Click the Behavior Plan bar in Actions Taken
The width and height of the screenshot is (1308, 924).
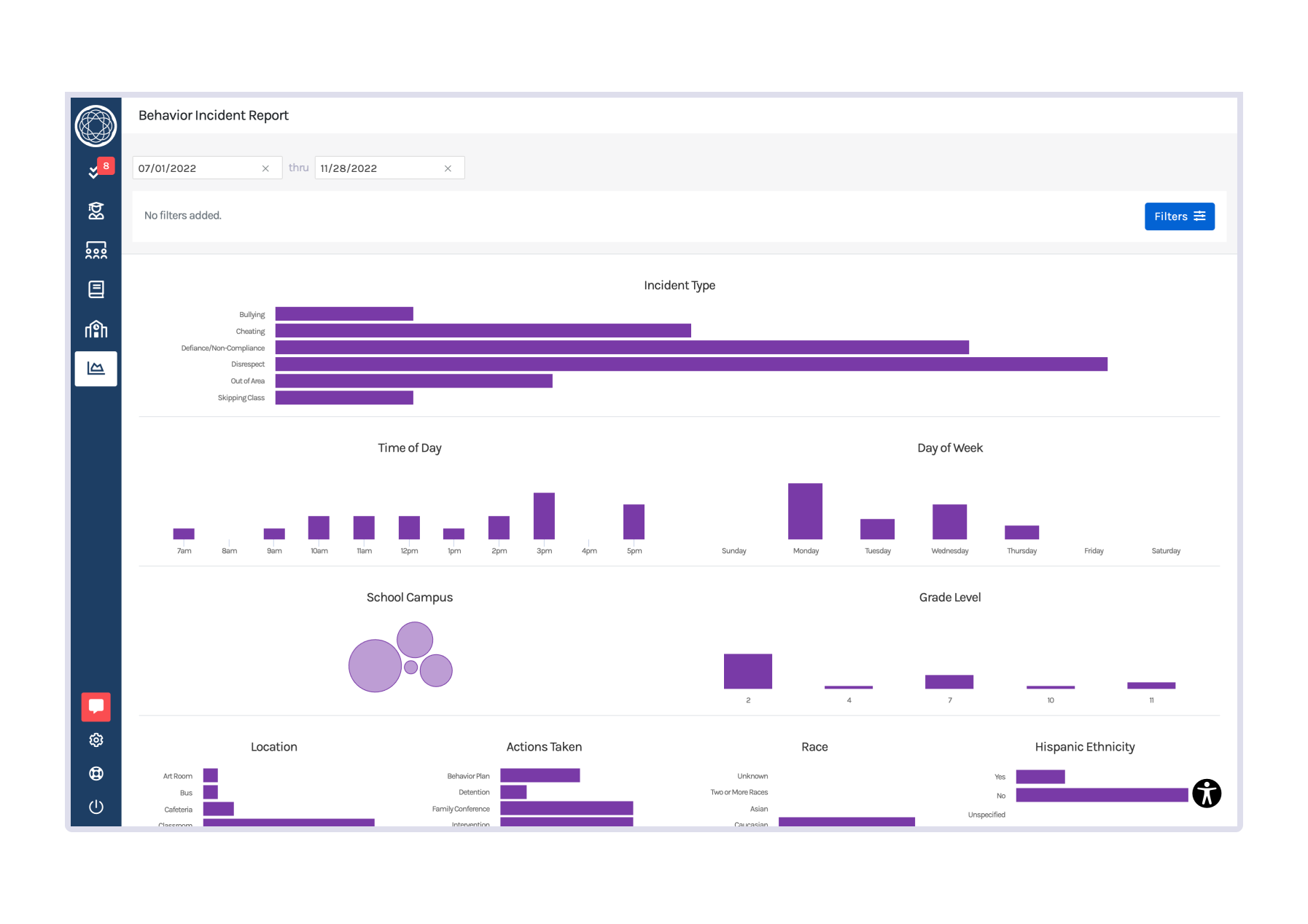[x=540, y=775]
